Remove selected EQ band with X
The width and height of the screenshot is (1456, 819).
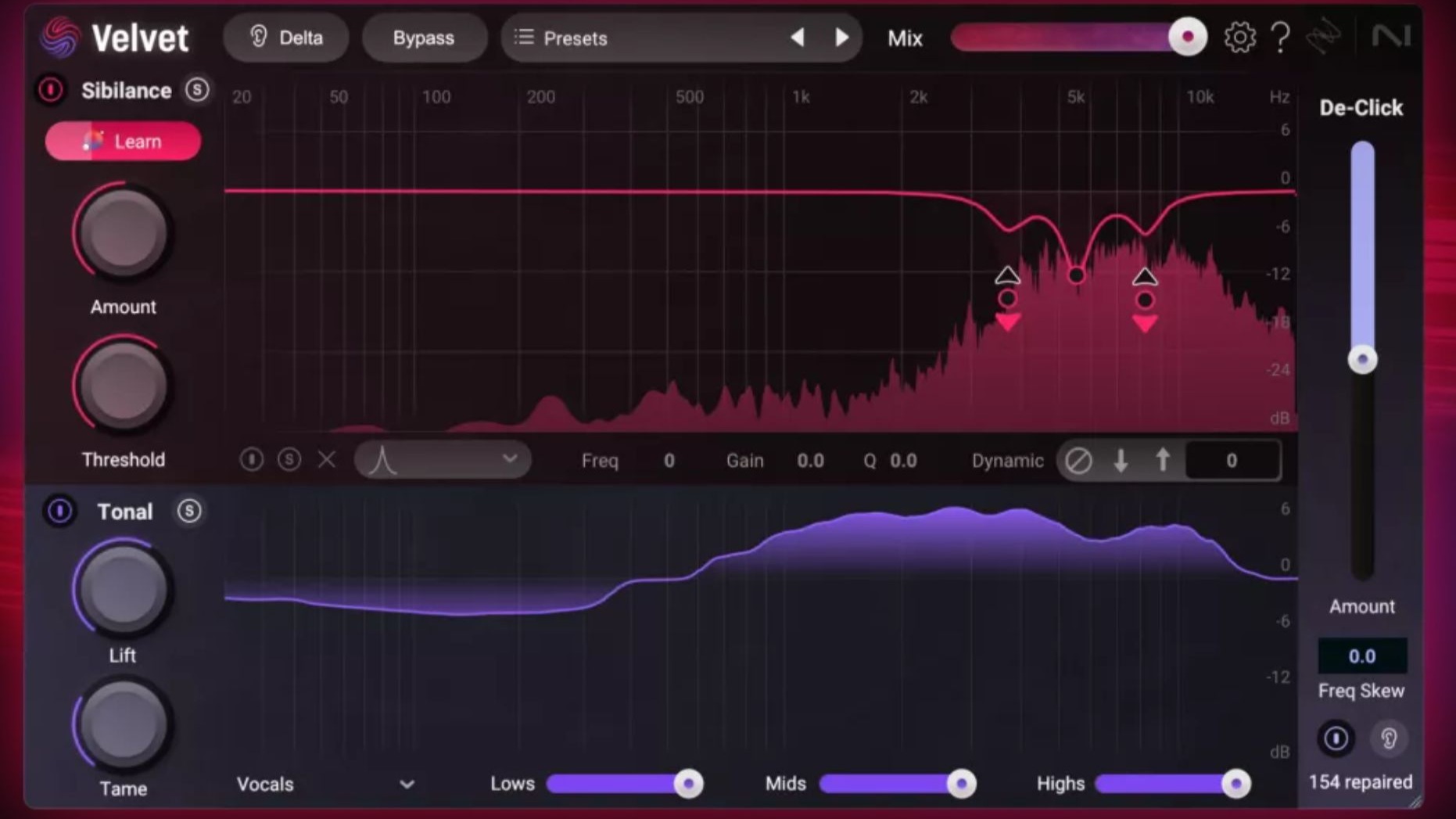pyautogui.click(x=327, y=460)
